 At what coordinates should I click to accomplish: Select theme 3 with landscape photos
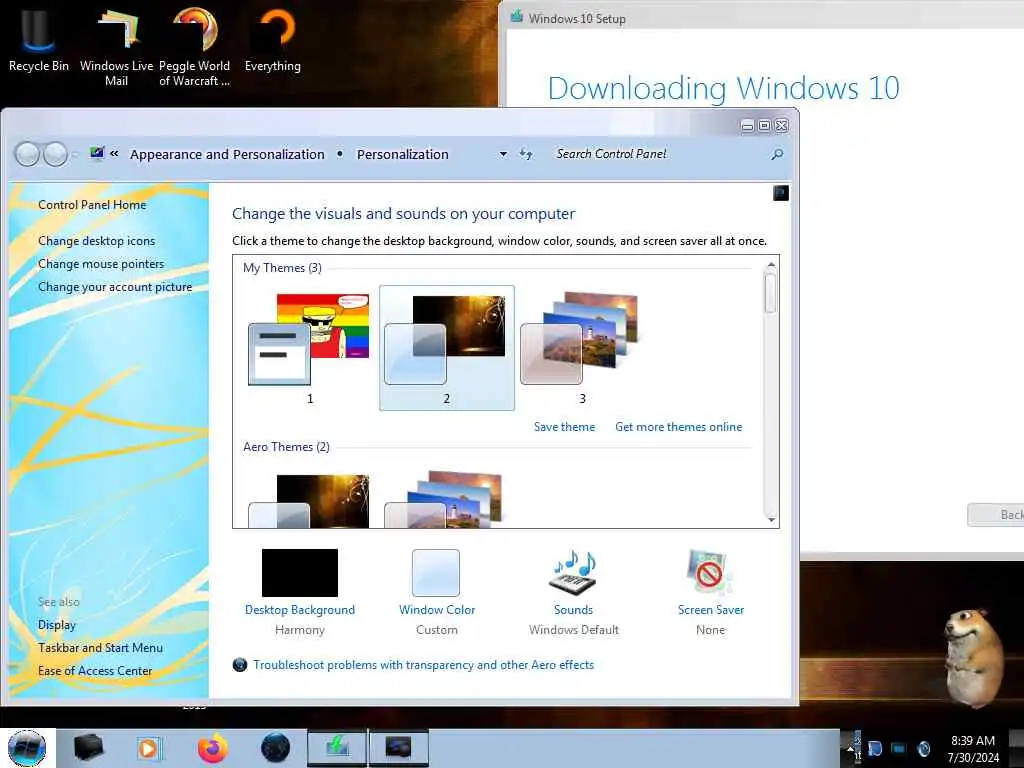[582, 347]
